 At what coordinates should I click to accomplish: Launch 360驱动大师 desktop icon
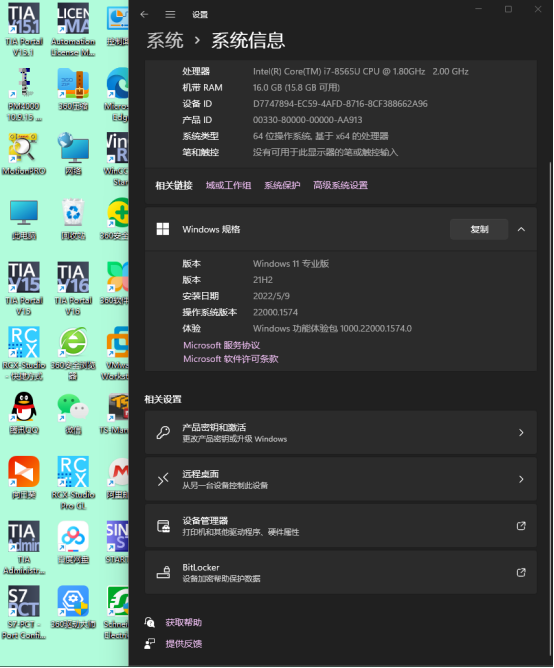(73, 608)
